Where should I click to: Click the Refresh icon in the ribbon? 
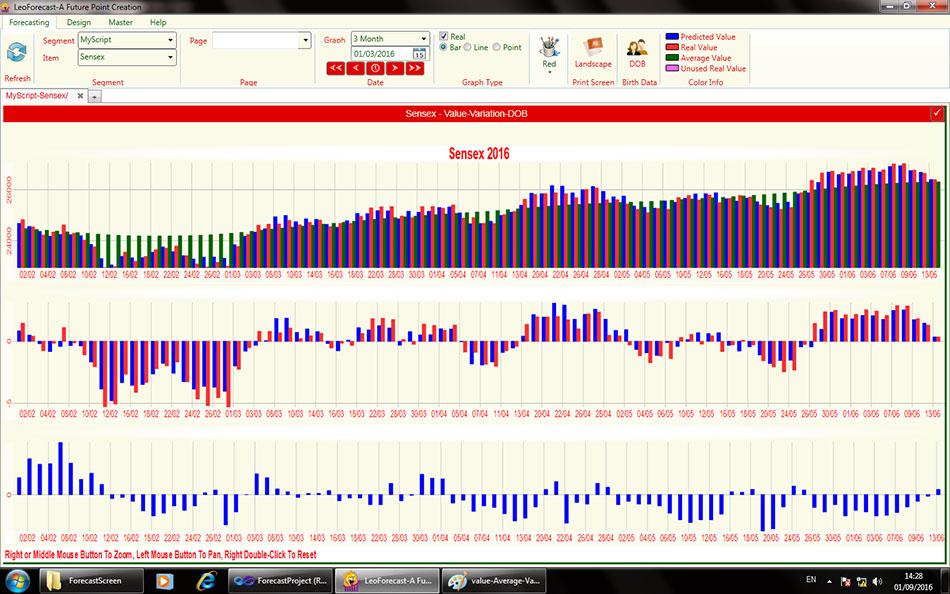[16, 52]
